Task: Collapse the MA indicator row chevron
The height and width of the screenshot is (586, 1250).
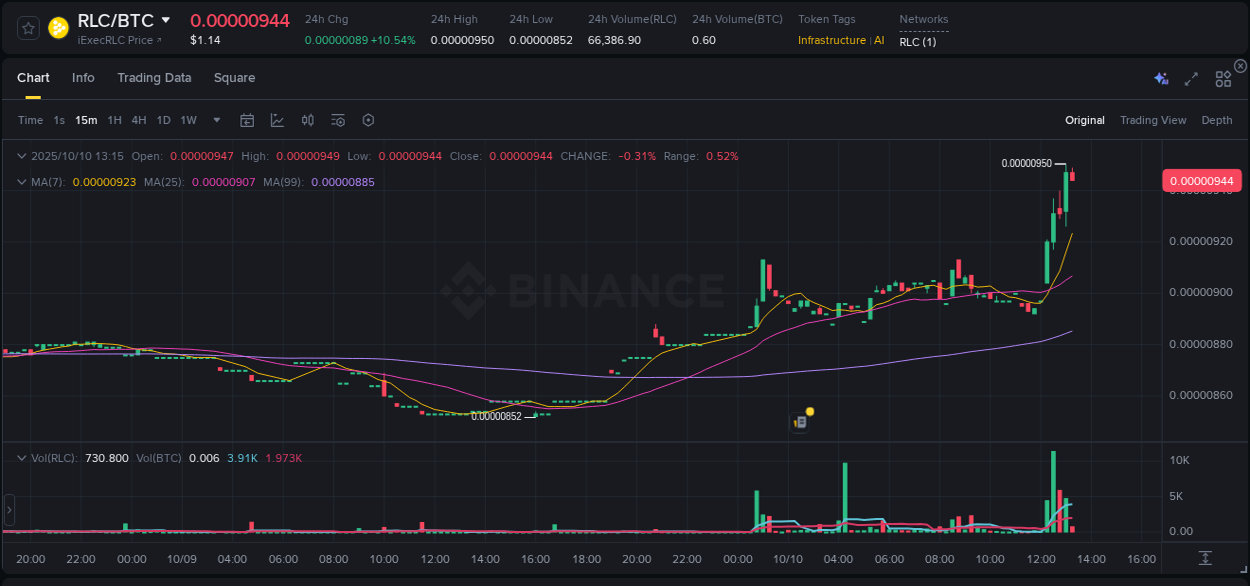Action: coord(20,181)
